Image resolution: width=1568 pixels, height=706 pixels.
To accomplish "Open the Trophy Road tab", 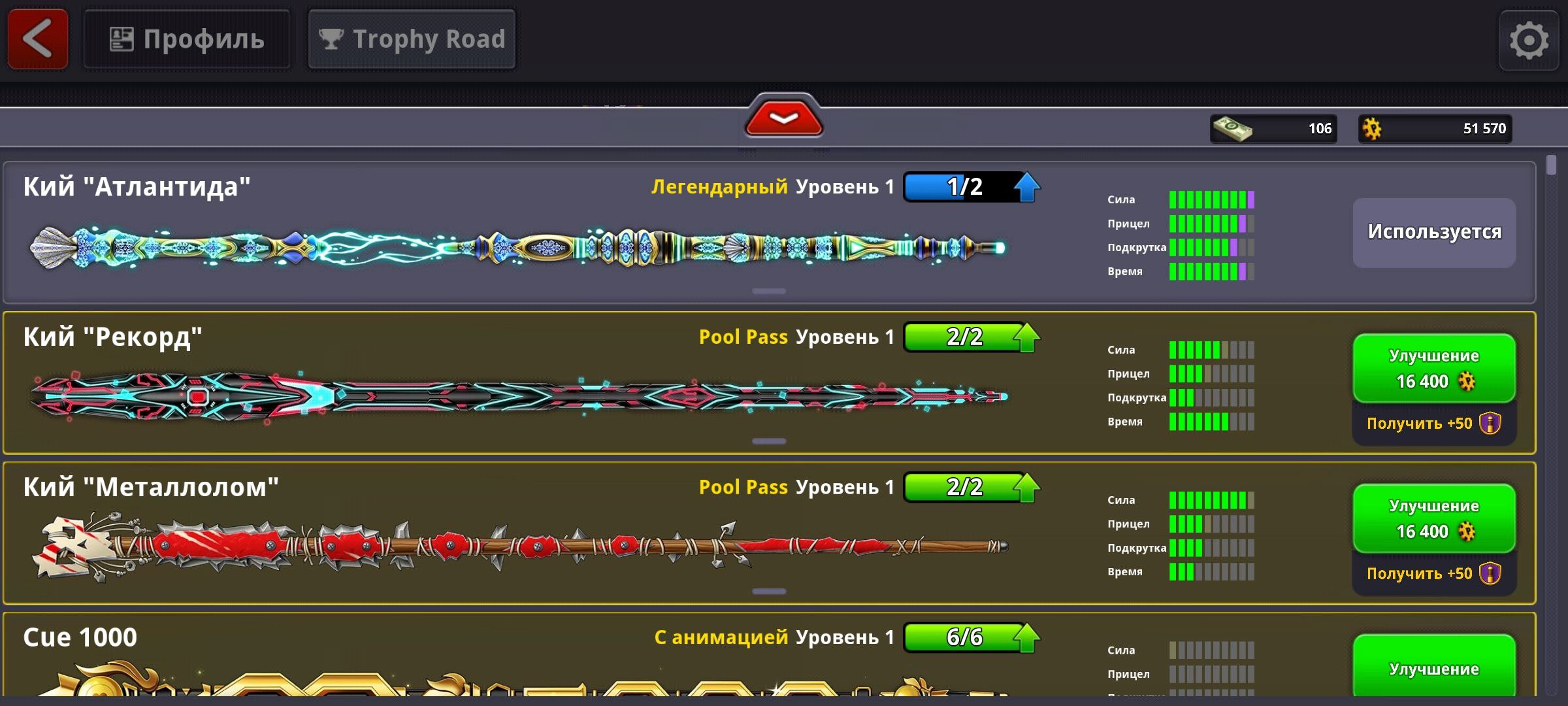I will click(412, 39).
